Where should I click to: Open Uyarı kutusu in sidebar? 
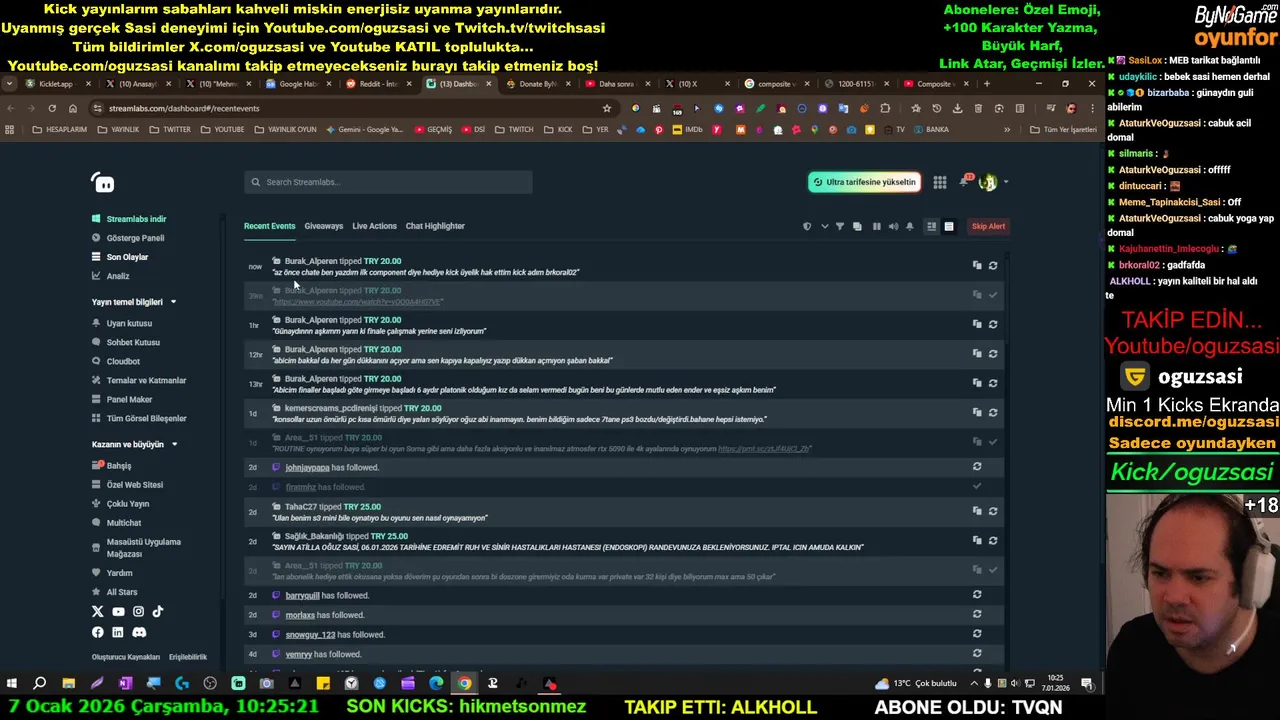[122, 324]
